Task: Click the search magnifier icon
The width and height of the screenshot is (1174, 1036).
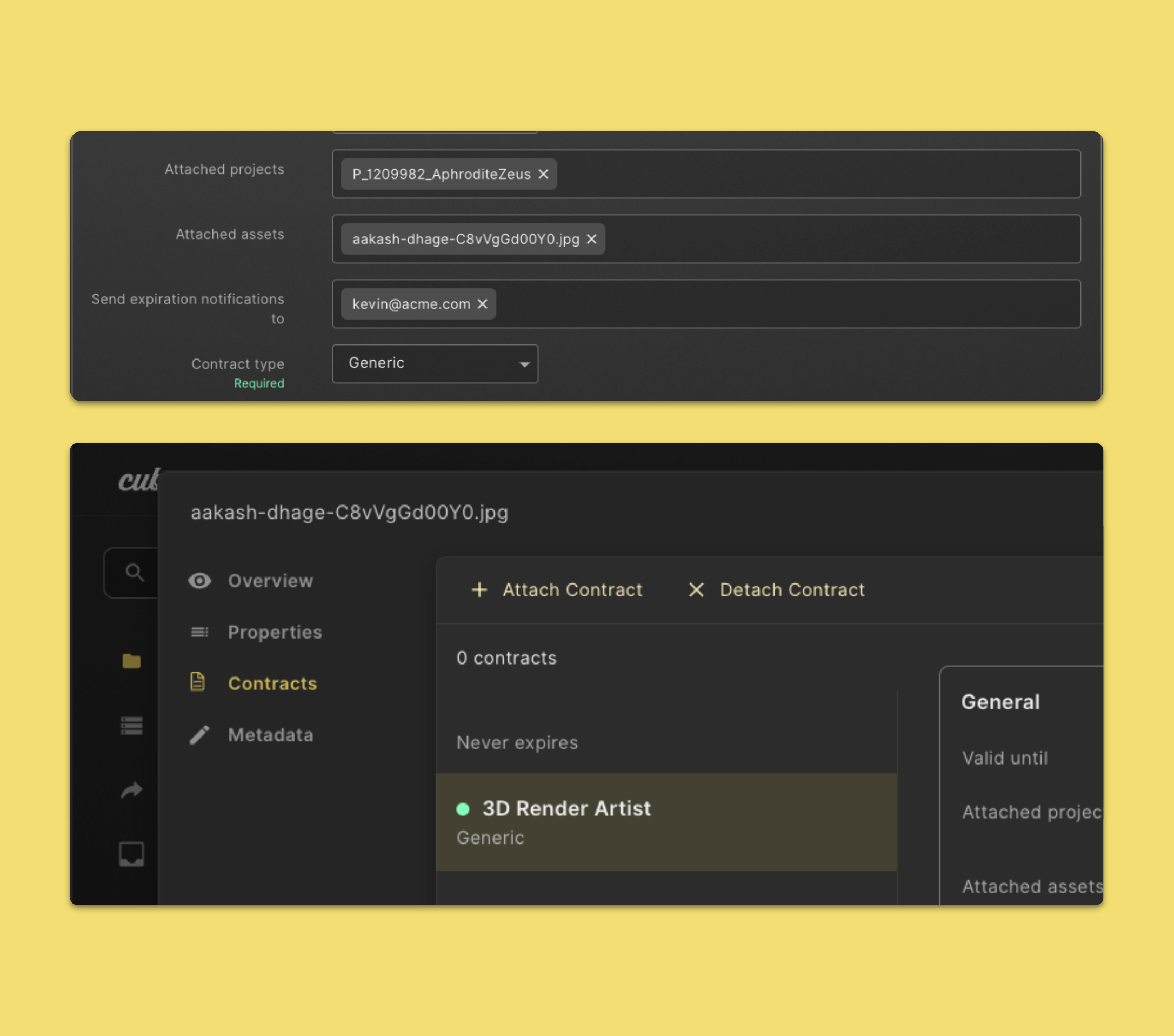Action: click(x=135, y=572)
